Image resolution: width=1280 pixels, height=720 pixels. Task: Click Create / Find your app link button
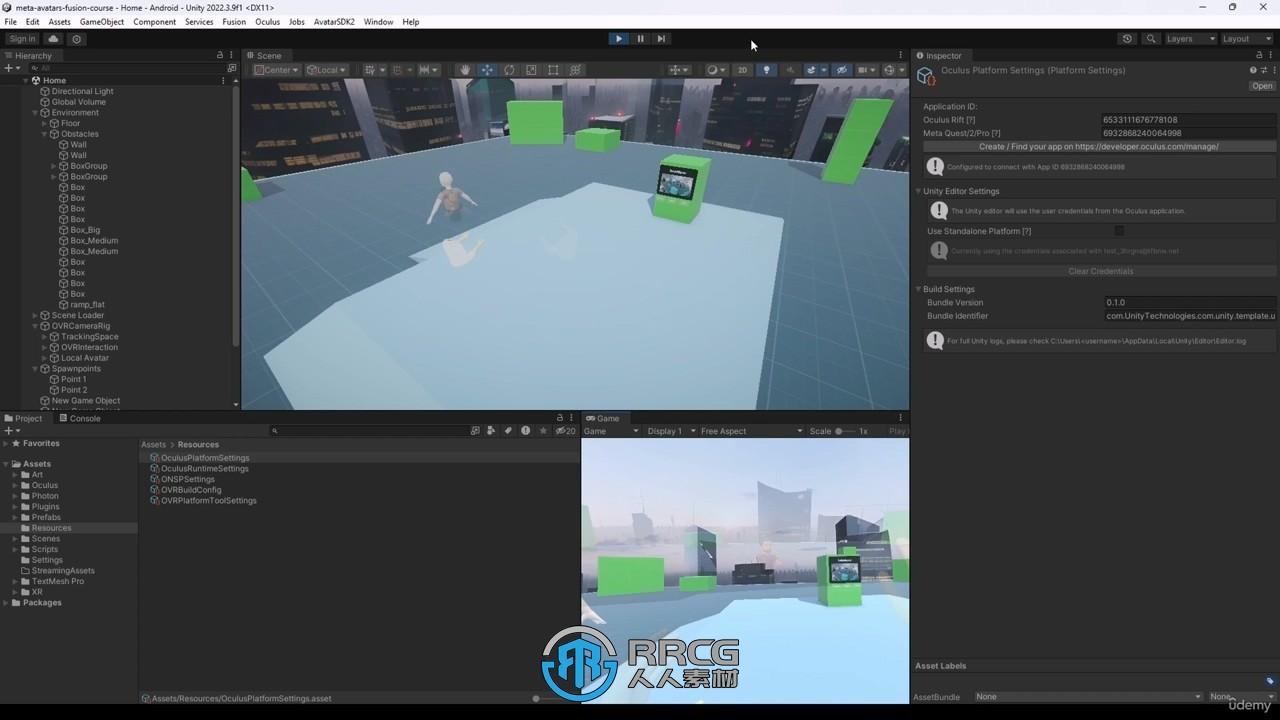[x=1099, y=146]
